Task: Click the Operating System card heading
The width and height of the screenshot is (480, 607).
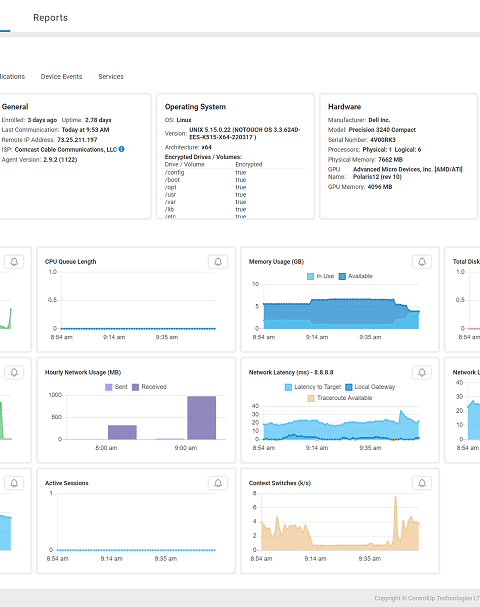Action: point(195,107)
